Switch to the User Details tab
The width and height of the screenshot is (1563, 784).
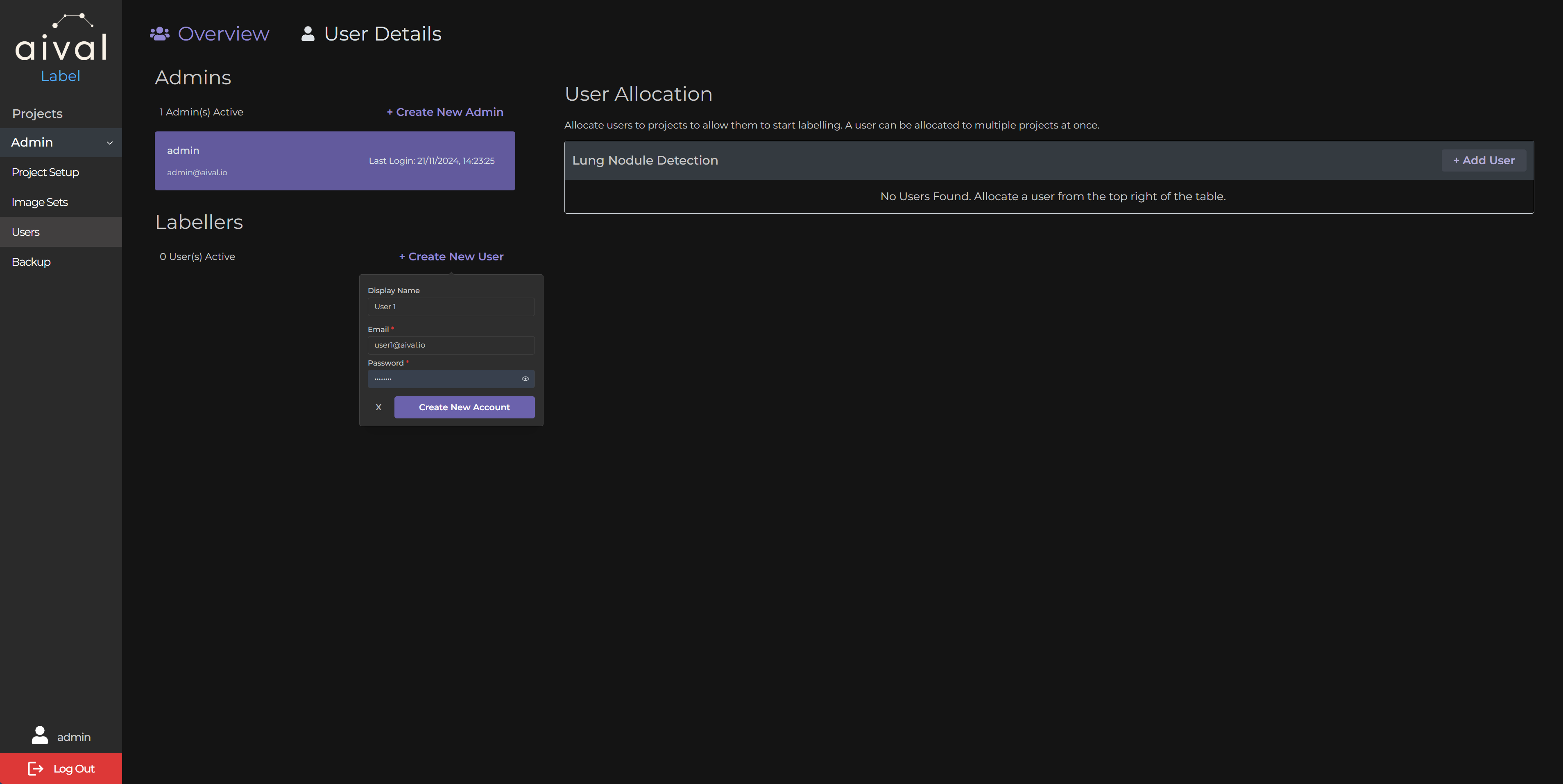click(x=382, y=34)
